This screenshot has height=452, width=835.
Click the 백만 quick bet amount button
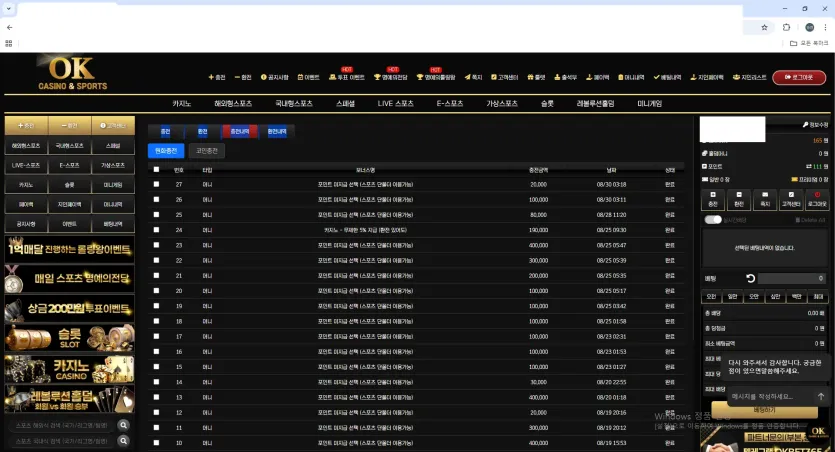[797, 297]
